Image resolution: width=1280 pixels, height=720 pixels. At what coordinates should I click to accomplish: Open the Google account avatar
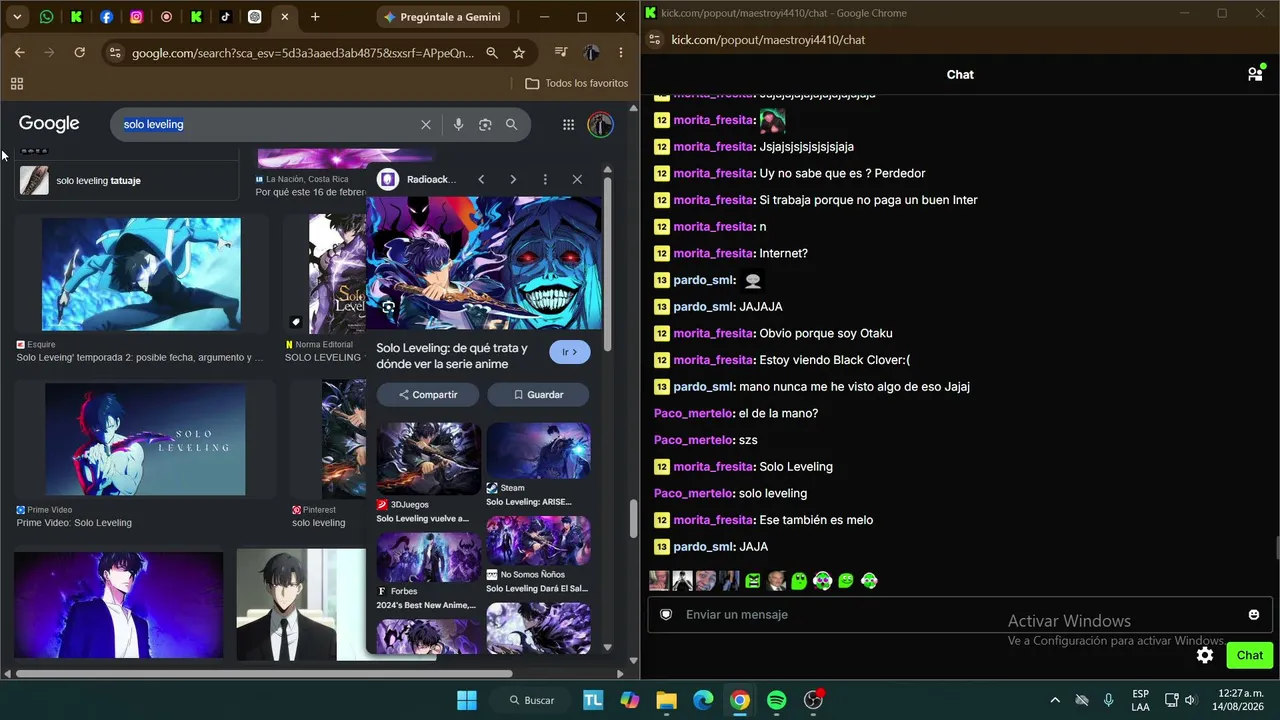pyautogui.click(x=600, y=125)
